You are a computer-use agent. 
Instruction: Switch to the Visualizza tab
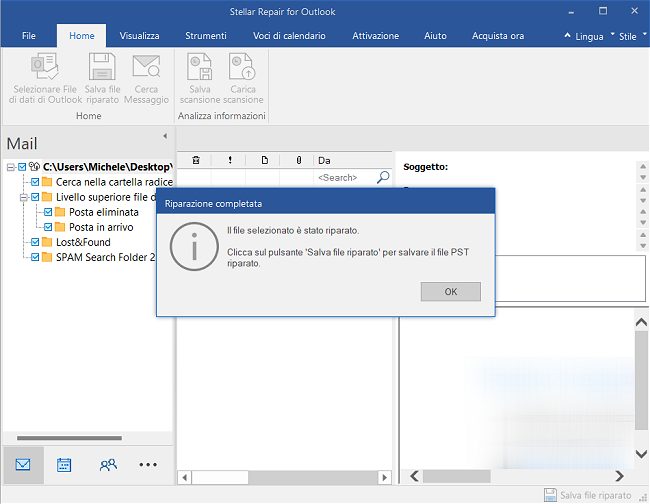pyautogui.click(x=139, y=36)
